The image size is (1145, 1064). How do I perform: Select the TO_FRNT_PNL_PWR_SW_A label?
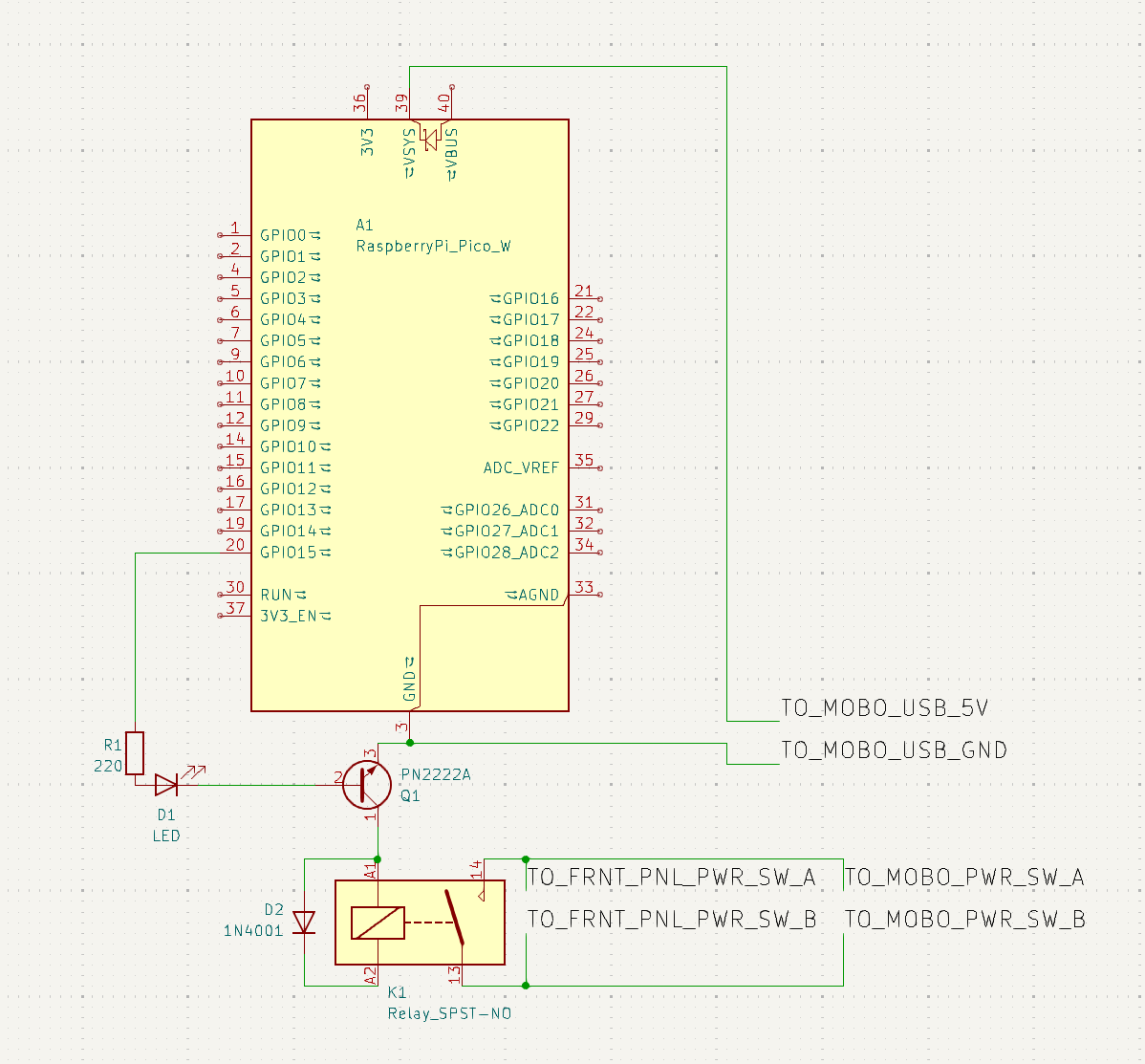pyautogui.click(x=671, y=877)
